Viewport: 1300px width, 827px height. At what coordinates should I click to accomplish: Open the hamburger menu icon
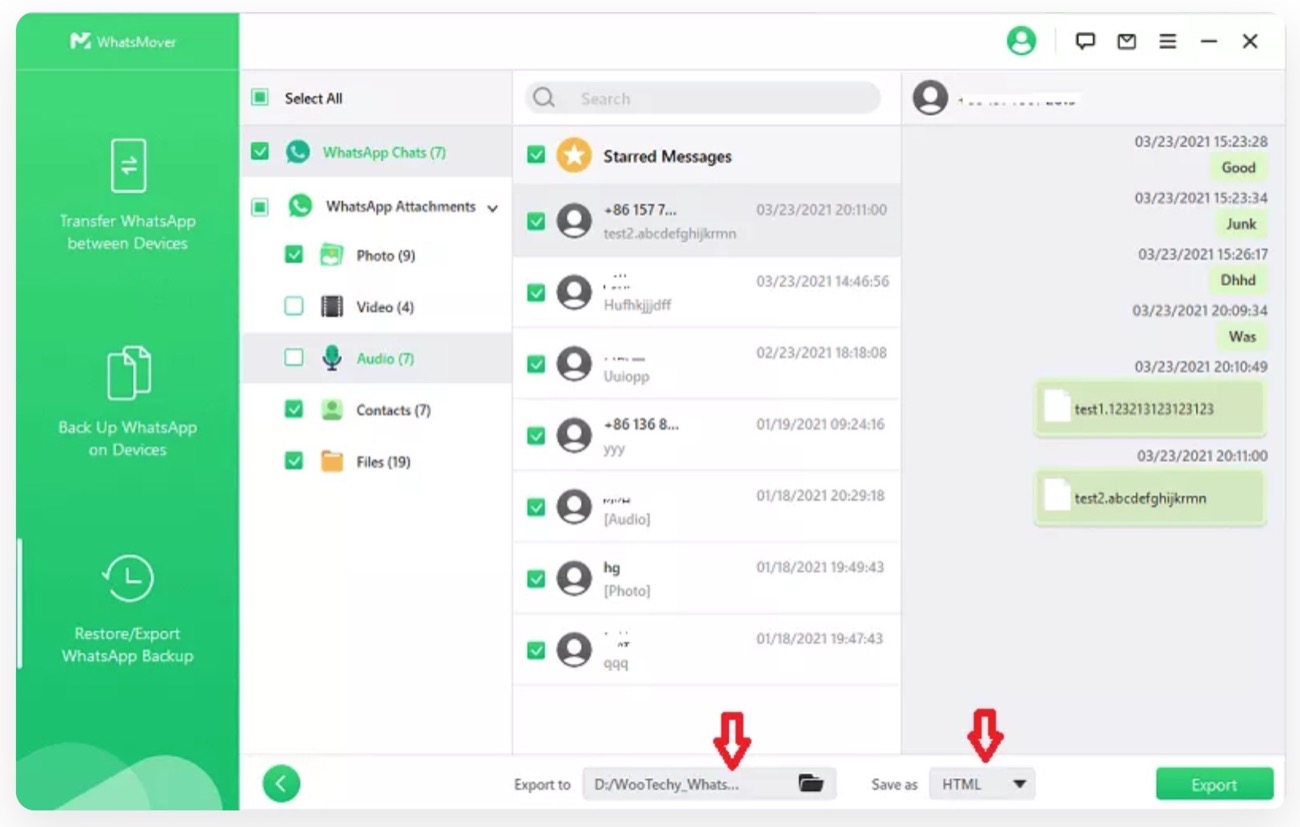point(1167,41)
